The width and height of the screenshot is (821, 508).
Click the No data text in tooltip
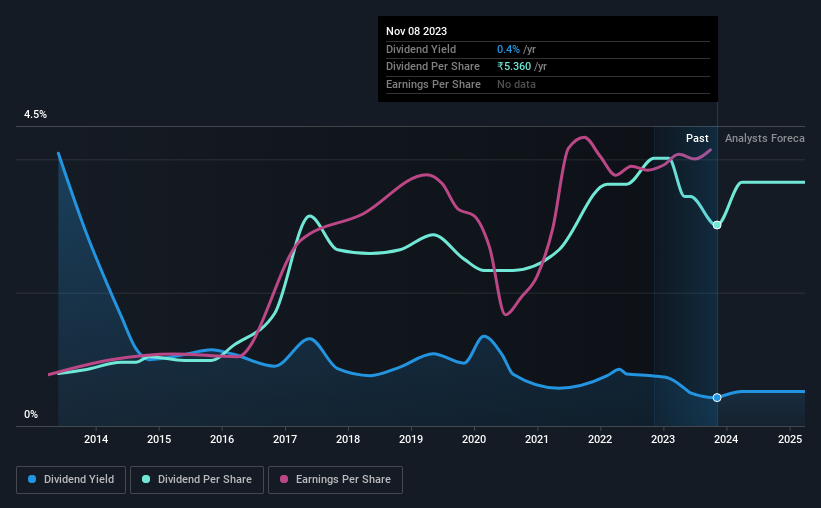click(x=517, y=84)
